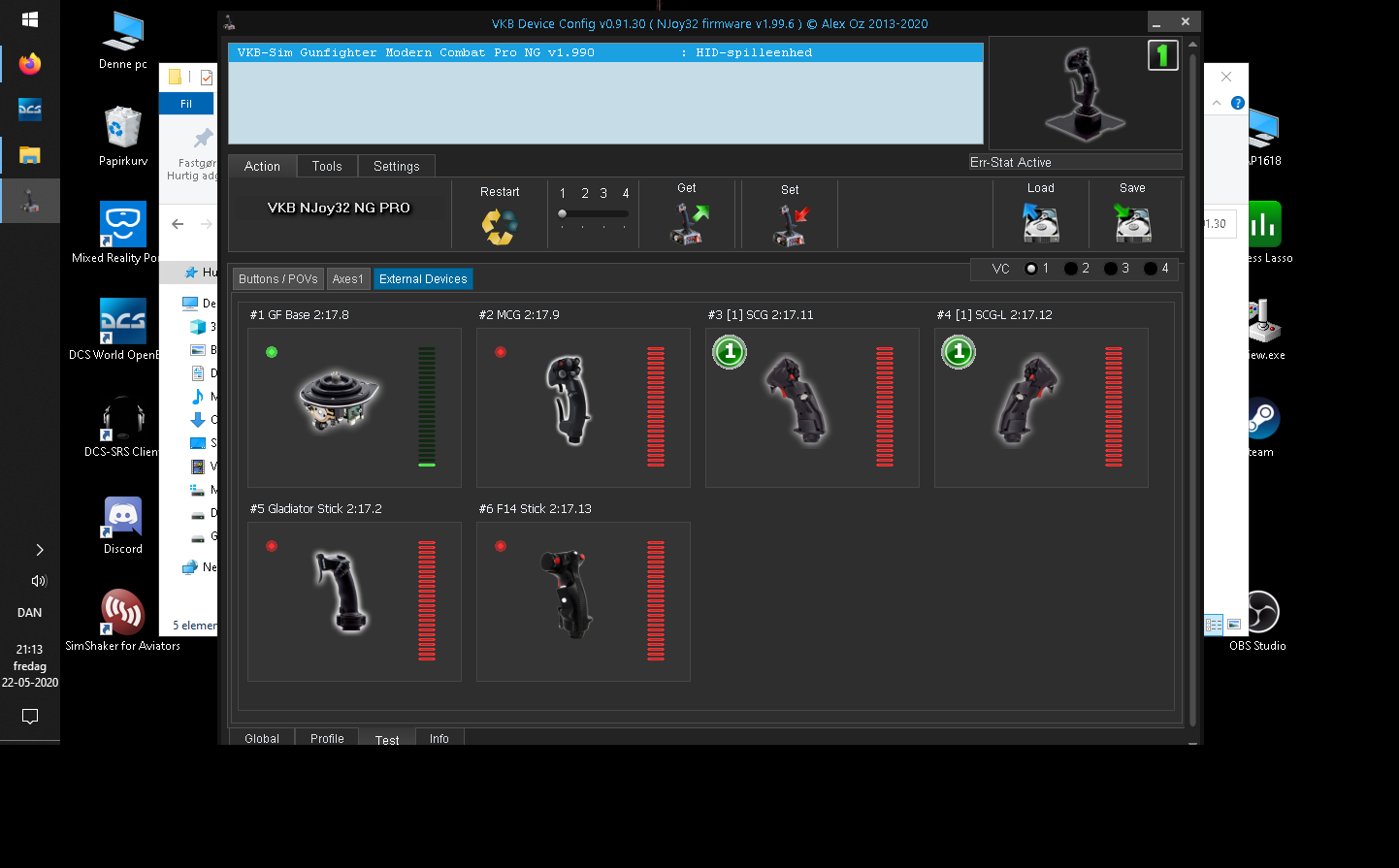Open the Profile tab at bottom

point(327,739)
